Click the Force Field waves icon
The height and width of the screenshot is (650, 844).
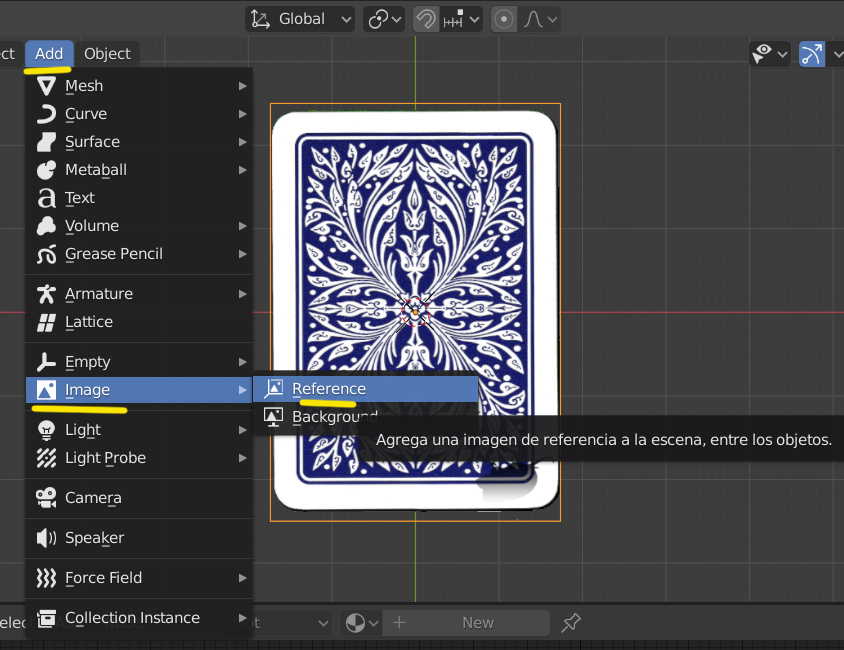pyautogui.click(x=46, y=578)
